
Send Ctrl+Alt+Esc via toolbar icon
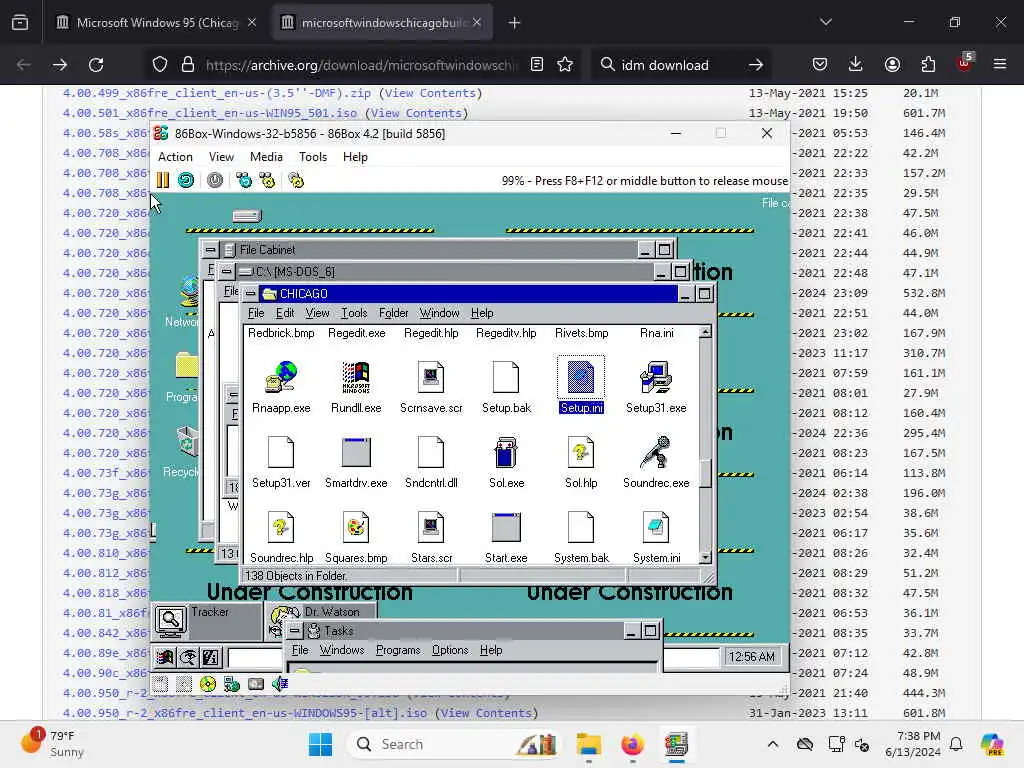tap(267, 180)
